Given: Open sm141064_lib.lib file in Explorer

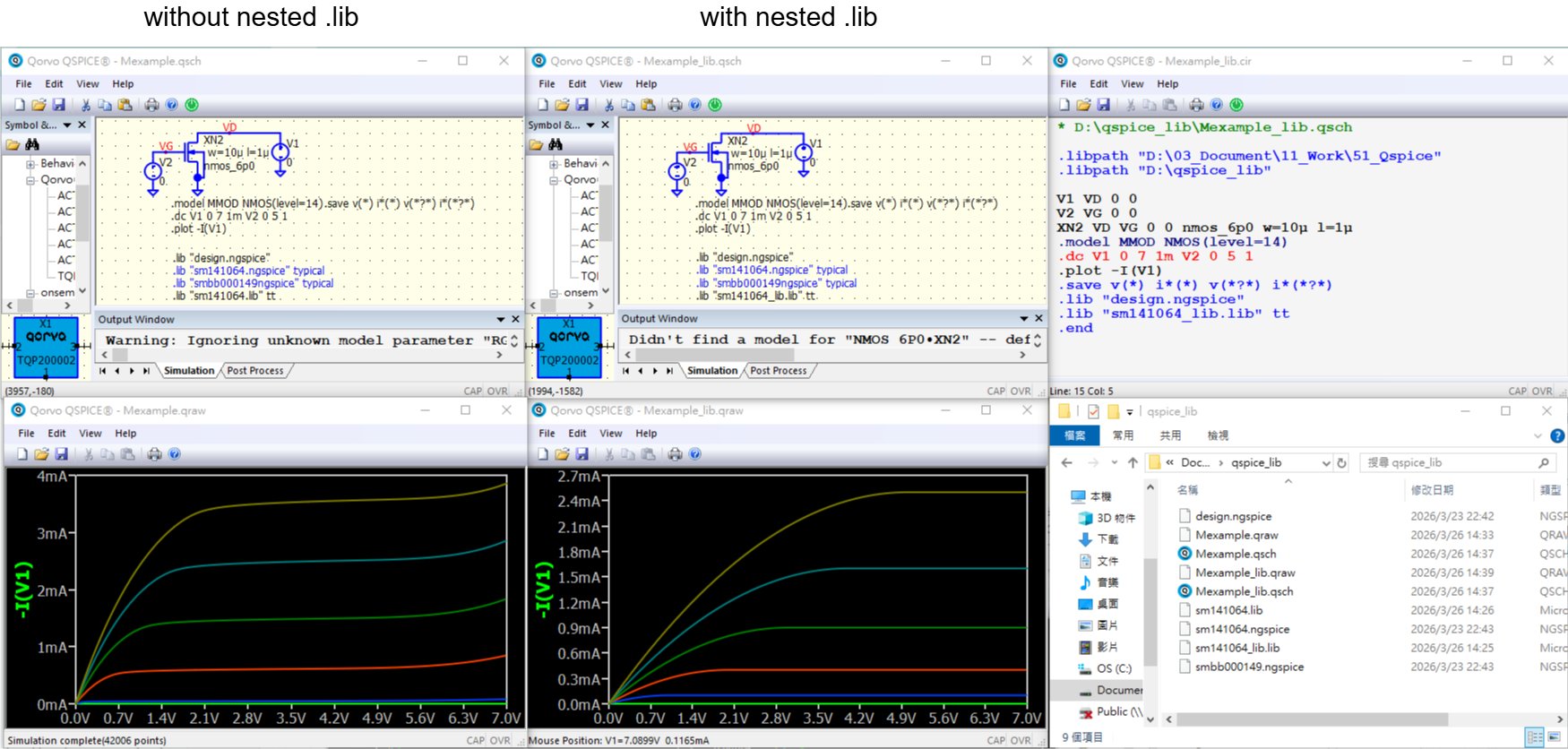Looking at the screenshot, I should (x=1236, y=648).
